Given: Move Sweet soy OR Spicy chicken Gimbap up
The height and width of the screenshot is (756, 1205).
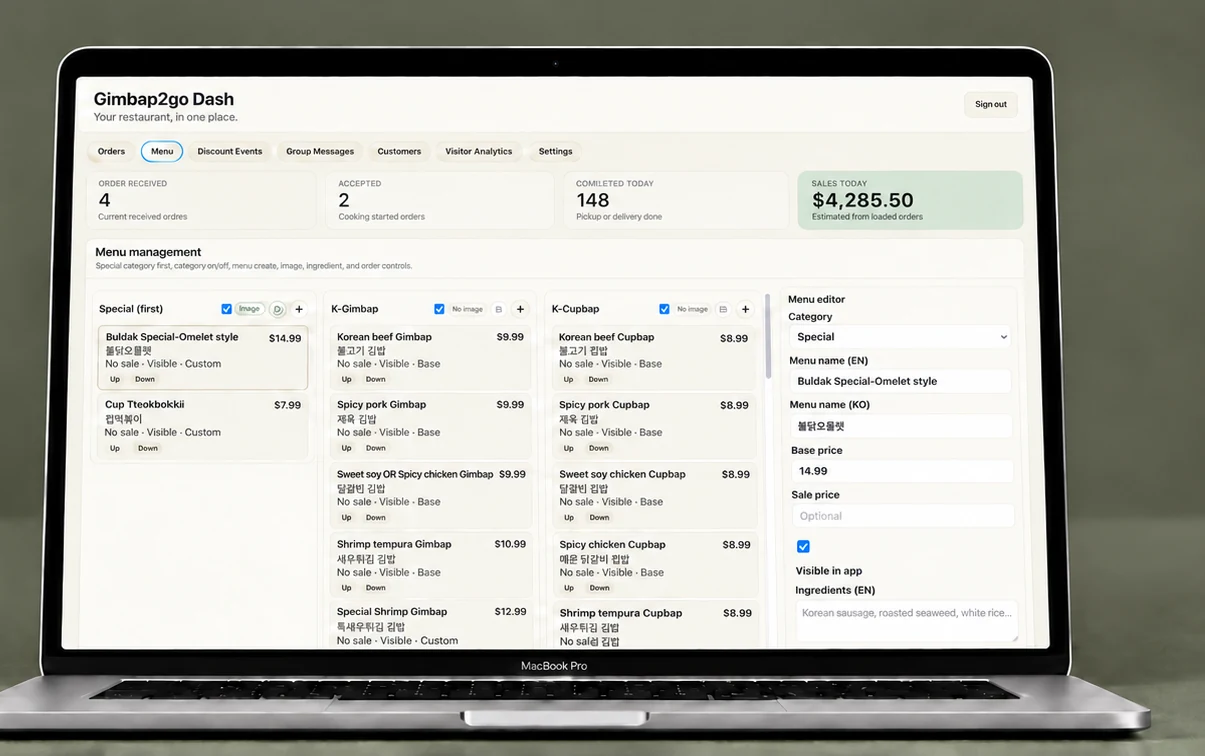Looking at the screenshot, I should pos(346,517).
